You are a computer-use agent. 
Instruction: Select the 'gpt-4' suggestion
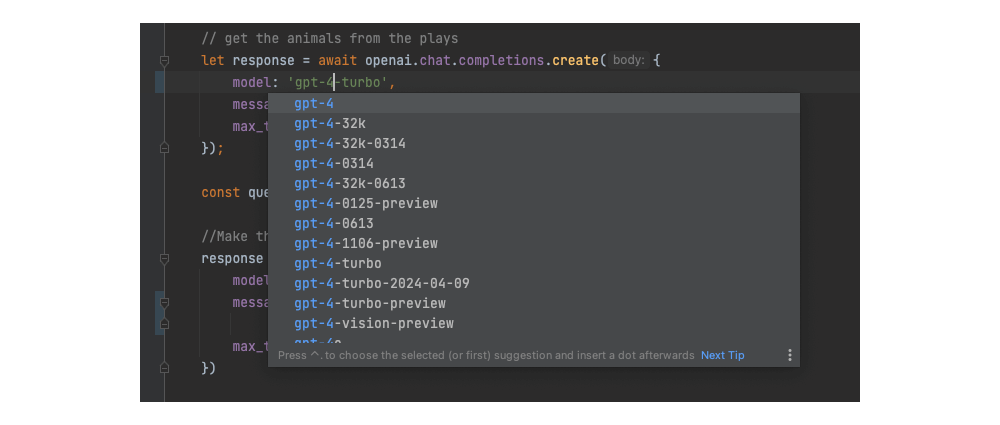tap(313, 104)
